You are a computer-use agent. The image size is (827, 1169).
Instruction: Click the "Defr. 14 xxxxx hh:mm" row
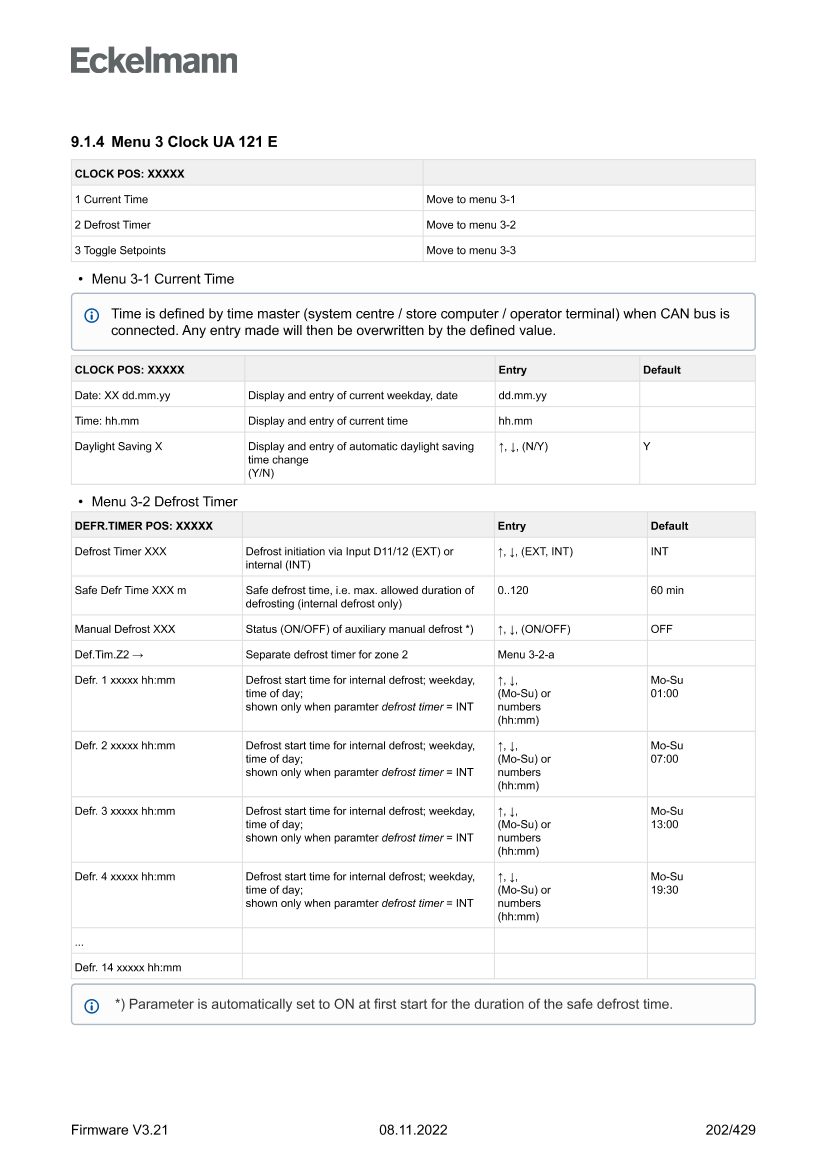pyautogui.click(x=128, y=967)
